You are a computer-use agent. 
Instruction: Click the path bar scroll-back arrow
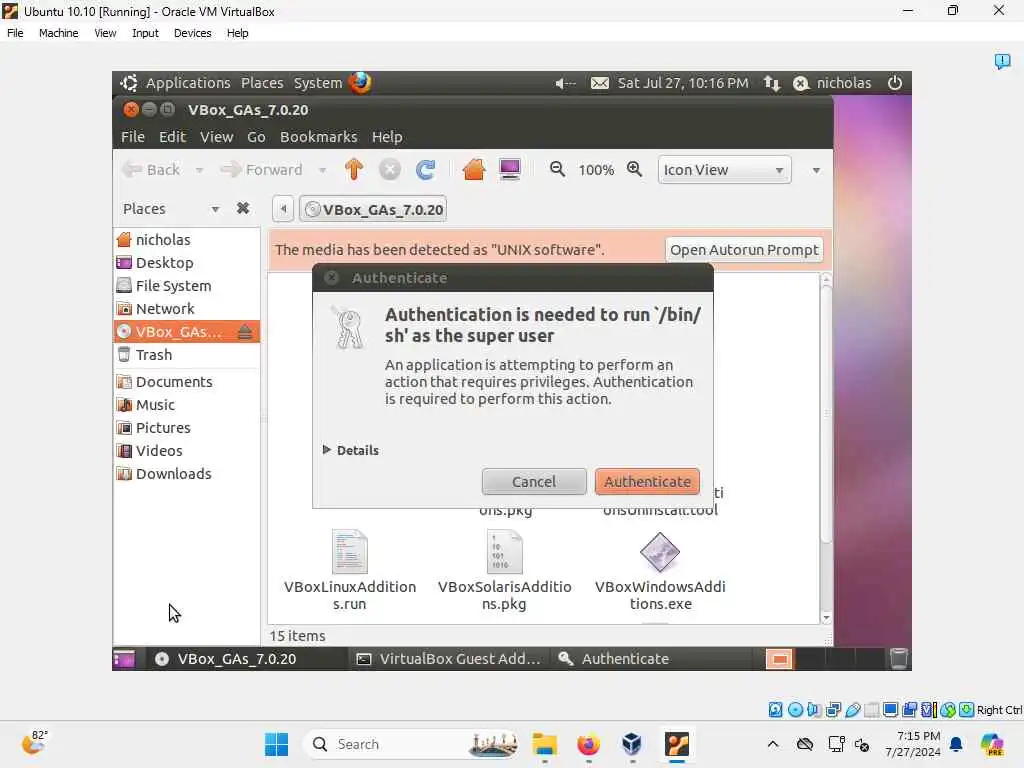point(283,209)
